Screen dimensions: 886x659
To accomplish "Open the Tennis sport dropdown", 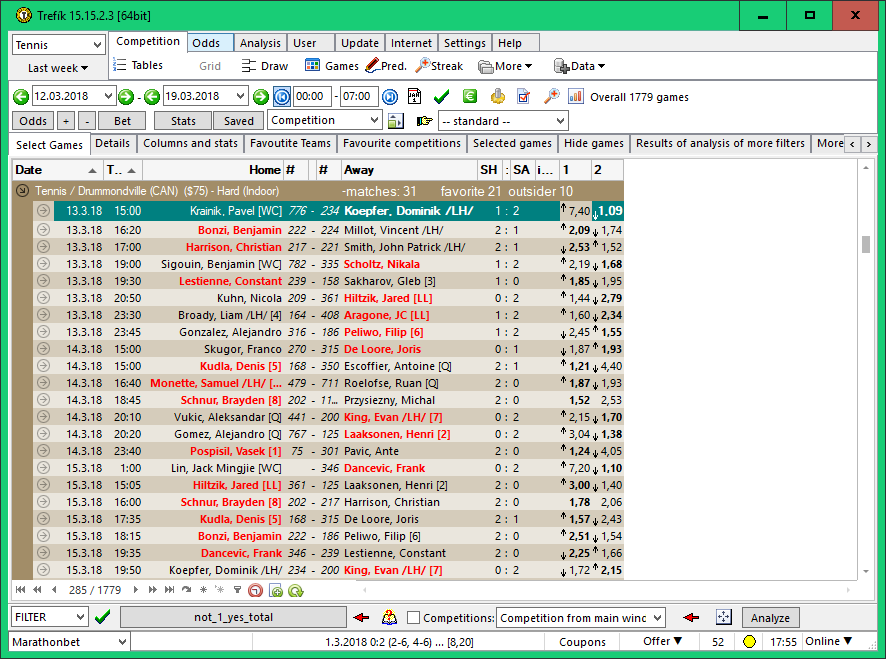I will coord(58,45).
